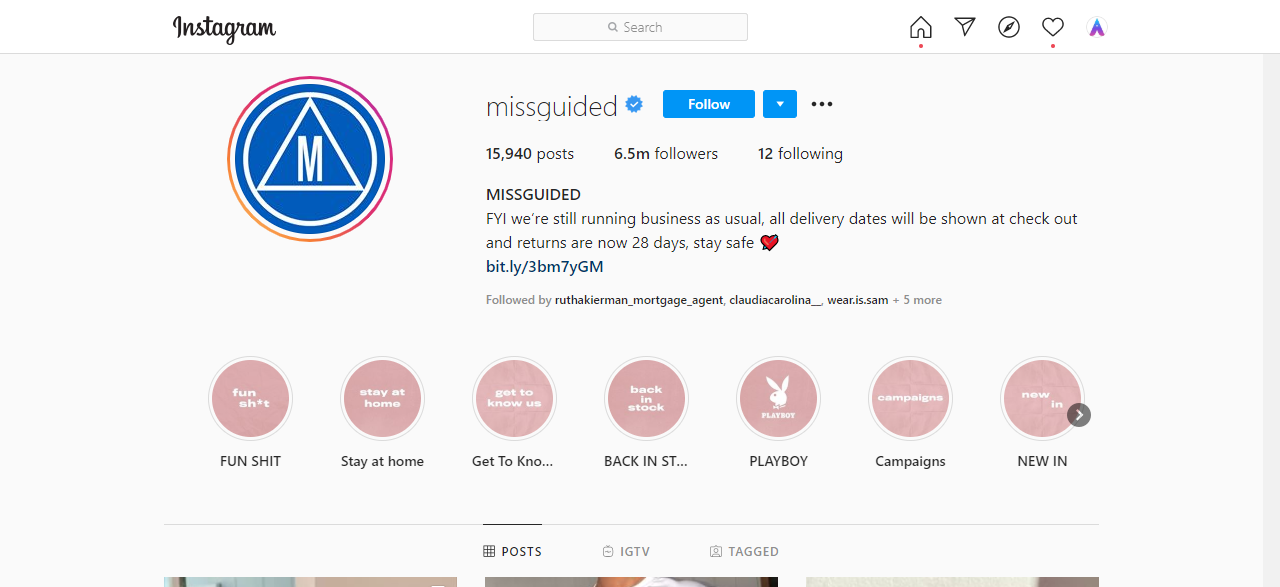View the 6.5m followers list

coord(666,154)
